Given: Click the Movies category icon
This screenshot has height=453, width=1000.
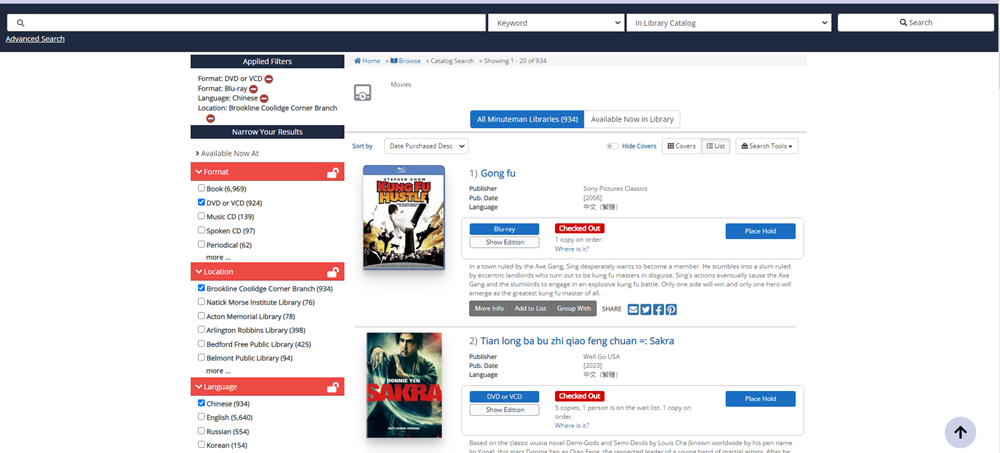Looking at the screenshot, I should point(362,93).
